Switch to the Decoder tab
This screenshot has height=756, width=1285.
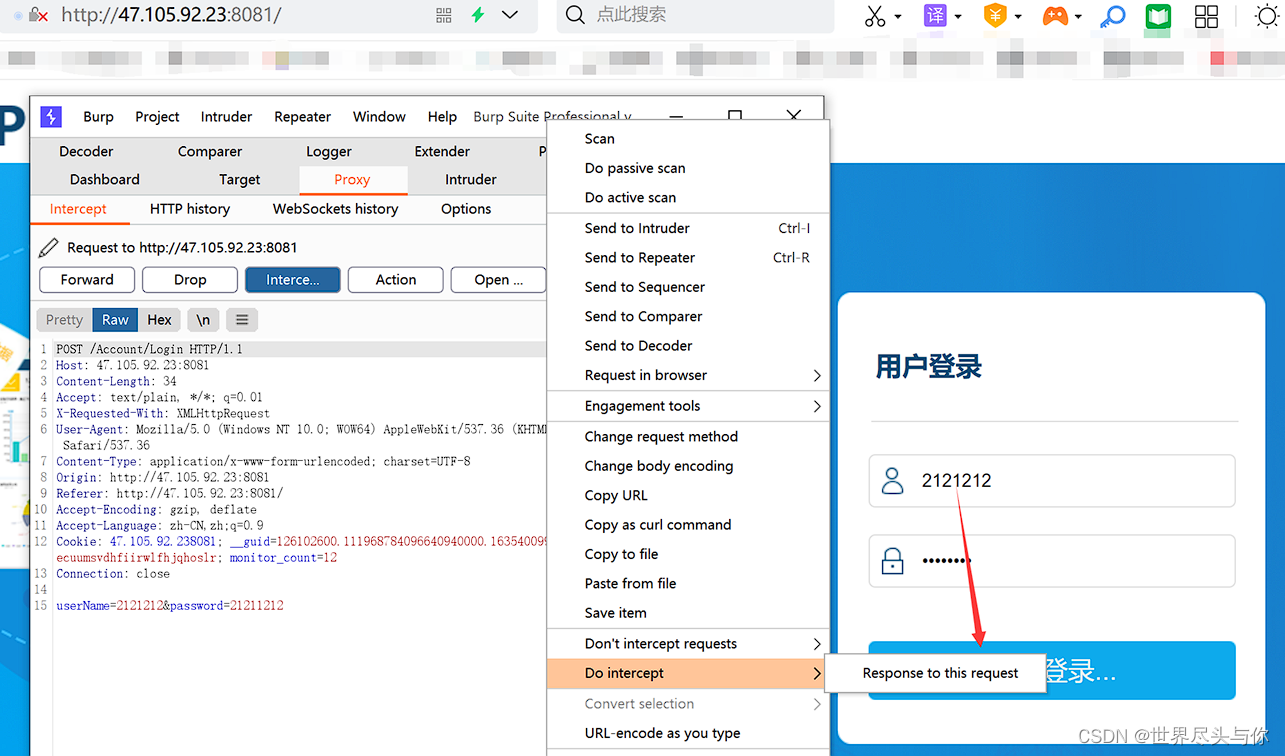(86, 152)
